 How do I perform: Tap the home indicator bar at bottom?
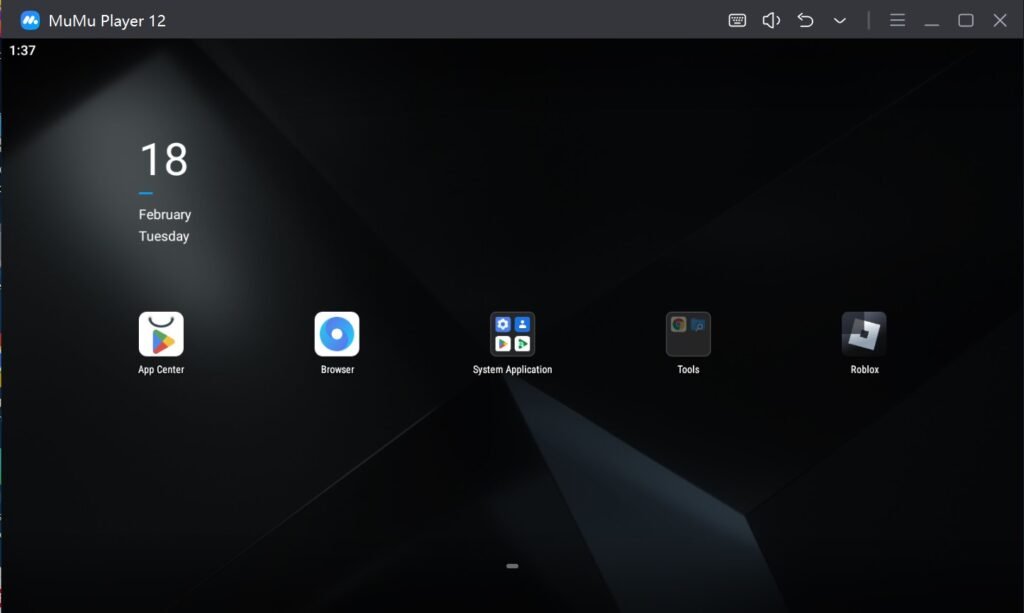(512, 565)
